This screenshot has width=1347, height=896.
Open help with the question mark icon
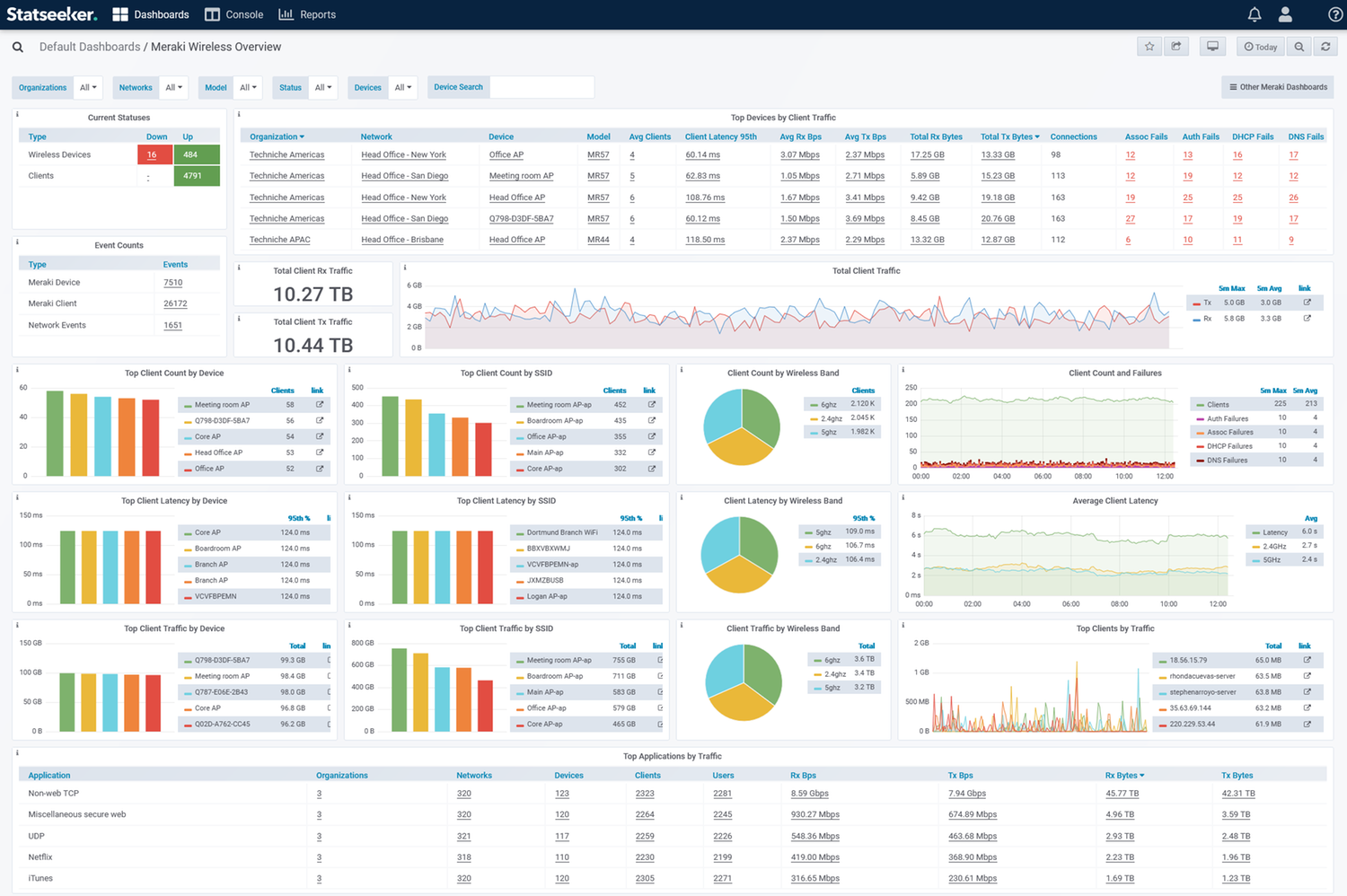pos(1335,13)
